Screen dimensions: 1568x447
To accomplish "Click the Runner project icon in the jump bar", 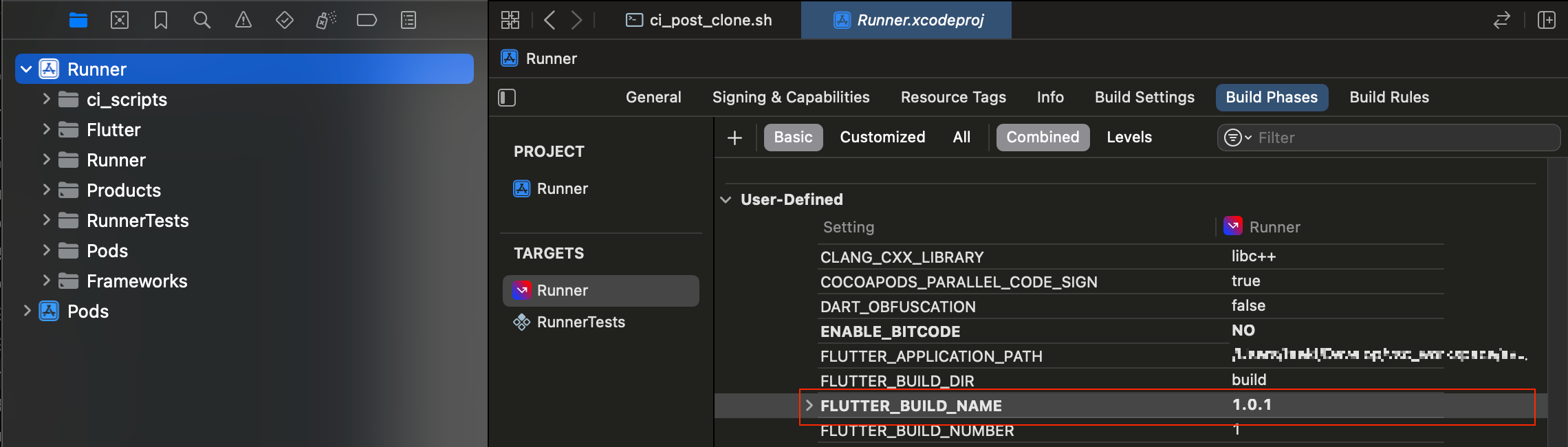I will click(510, 58).
